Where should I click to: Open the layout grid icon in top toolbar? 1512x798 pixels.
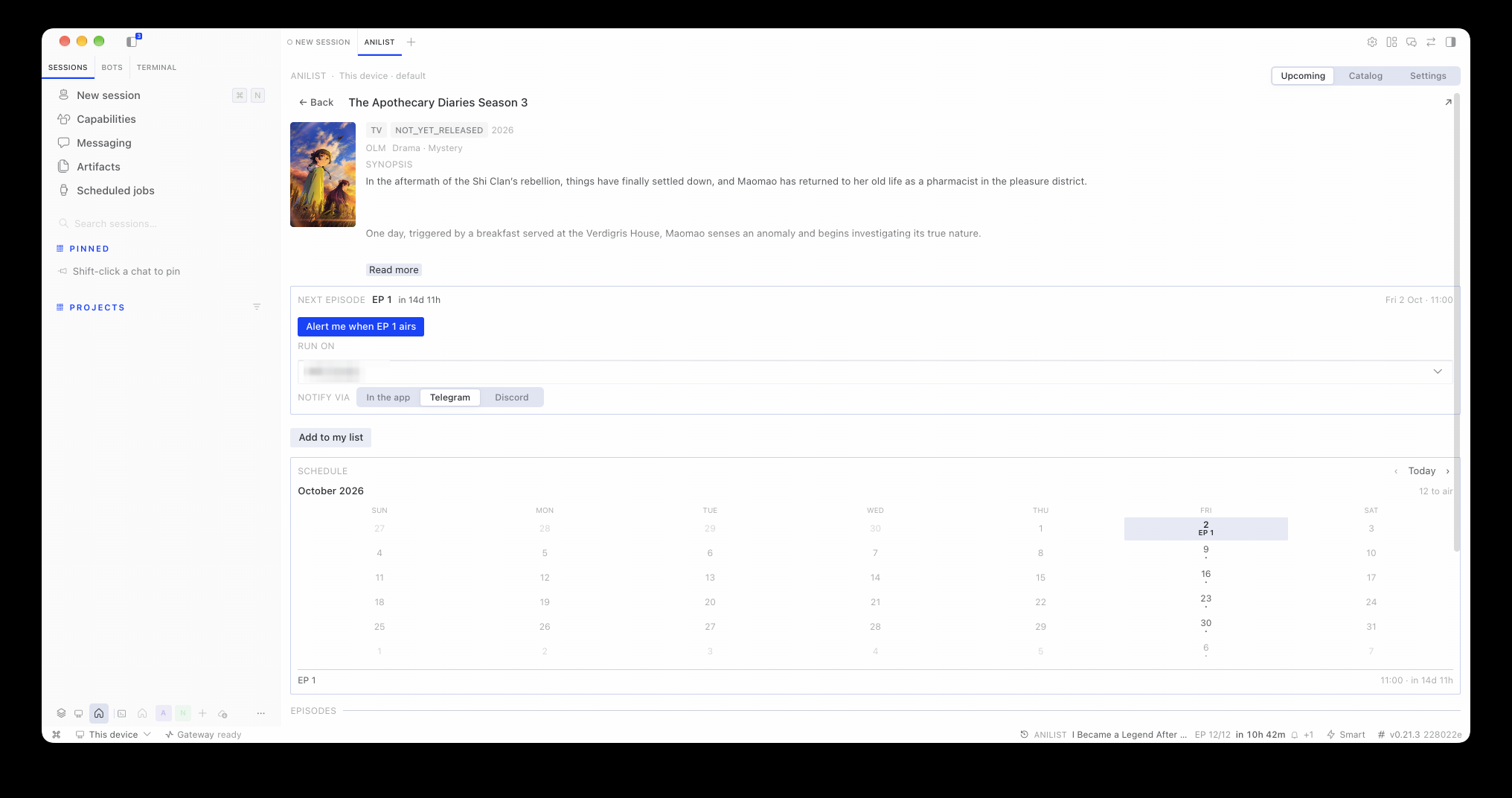coord(1391,42)
